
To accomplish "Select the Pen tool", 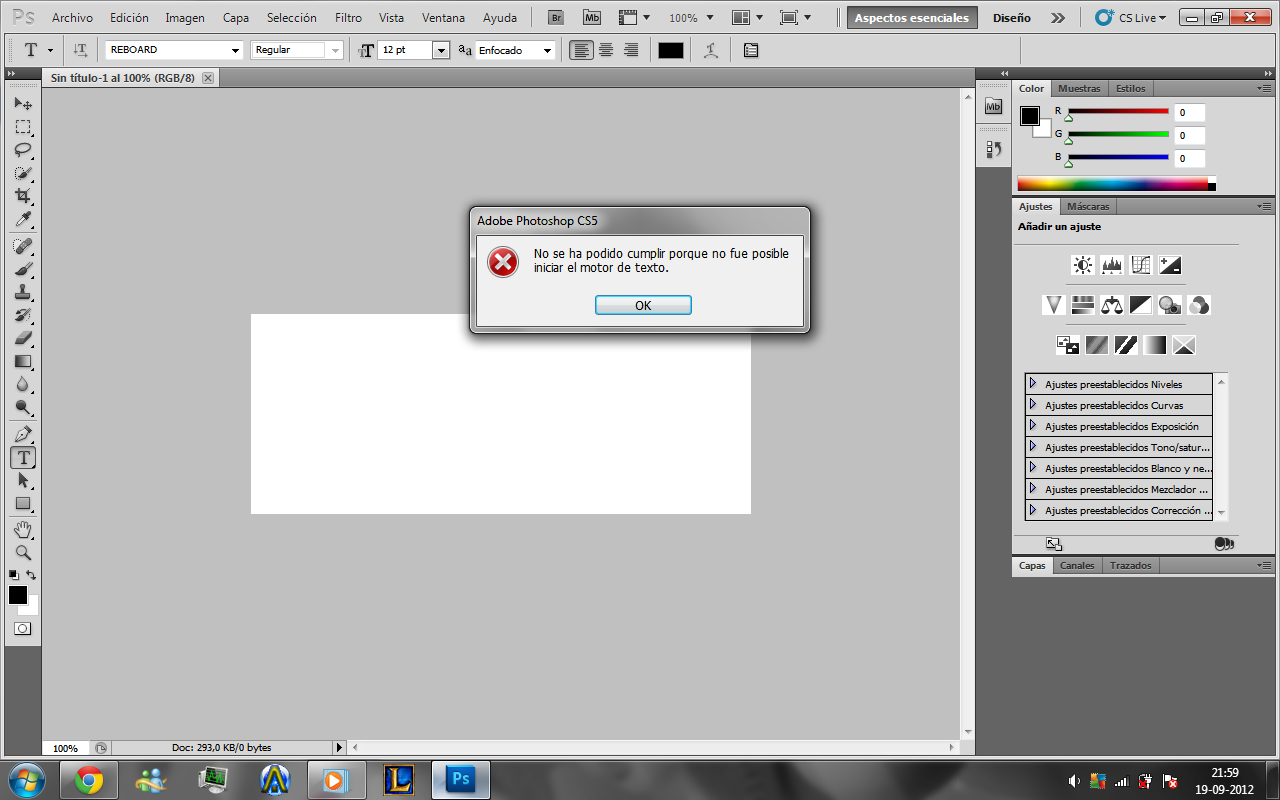I will [22, 434].
